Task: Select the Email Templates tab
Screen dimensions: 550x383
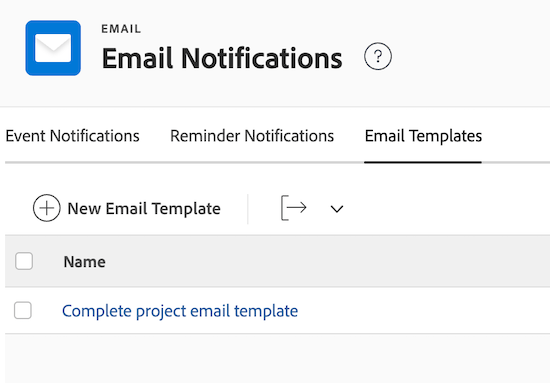Action: point(423,136)
